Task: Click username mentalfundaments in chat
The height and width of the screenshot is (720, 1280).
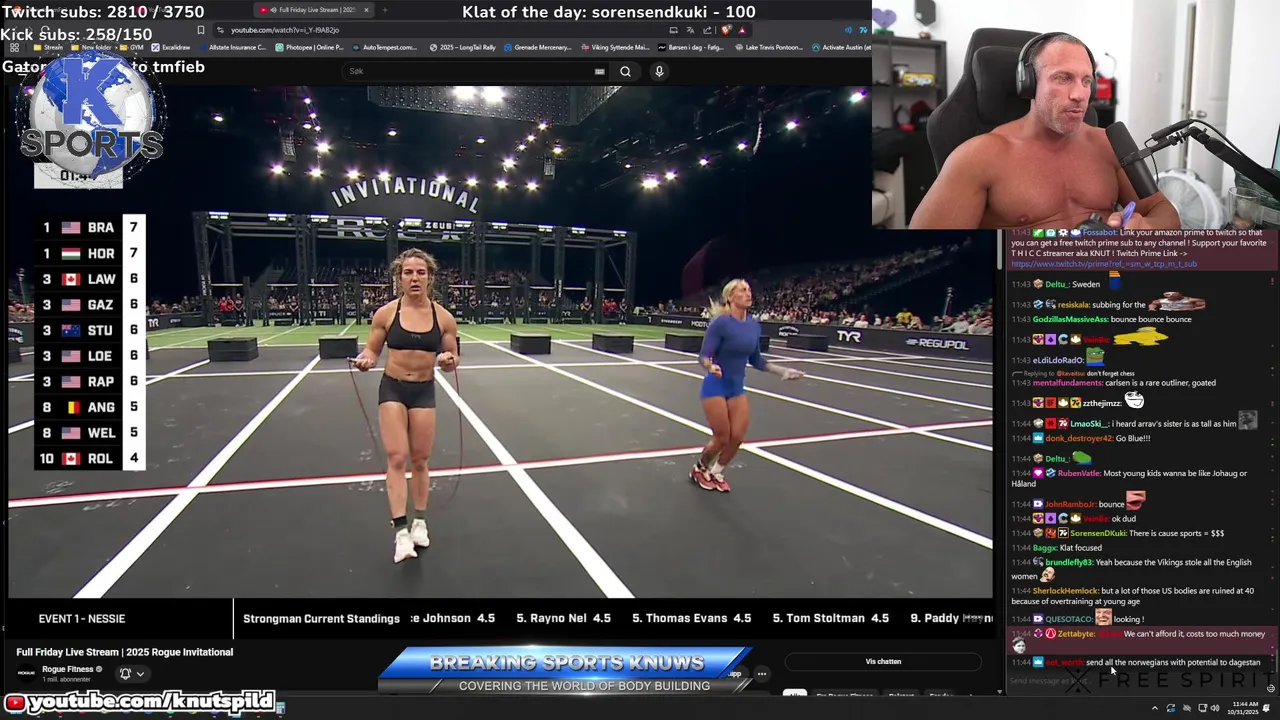Action: point(1068,382)
